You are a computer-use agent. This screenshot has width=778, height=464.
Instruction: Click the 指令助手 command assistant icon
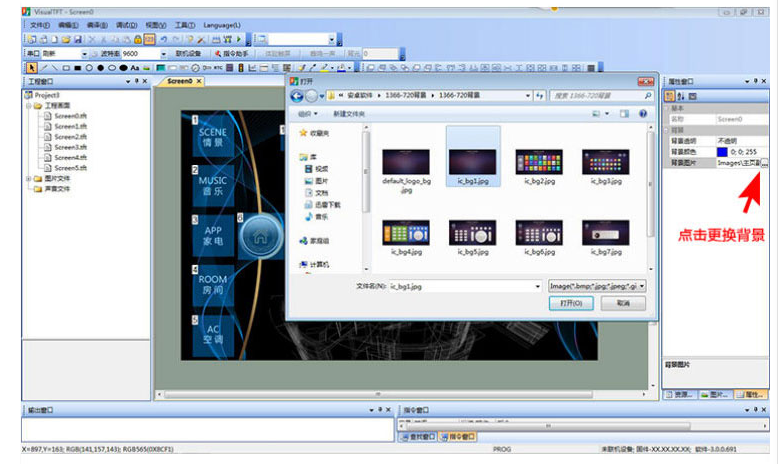pos(217,54)
